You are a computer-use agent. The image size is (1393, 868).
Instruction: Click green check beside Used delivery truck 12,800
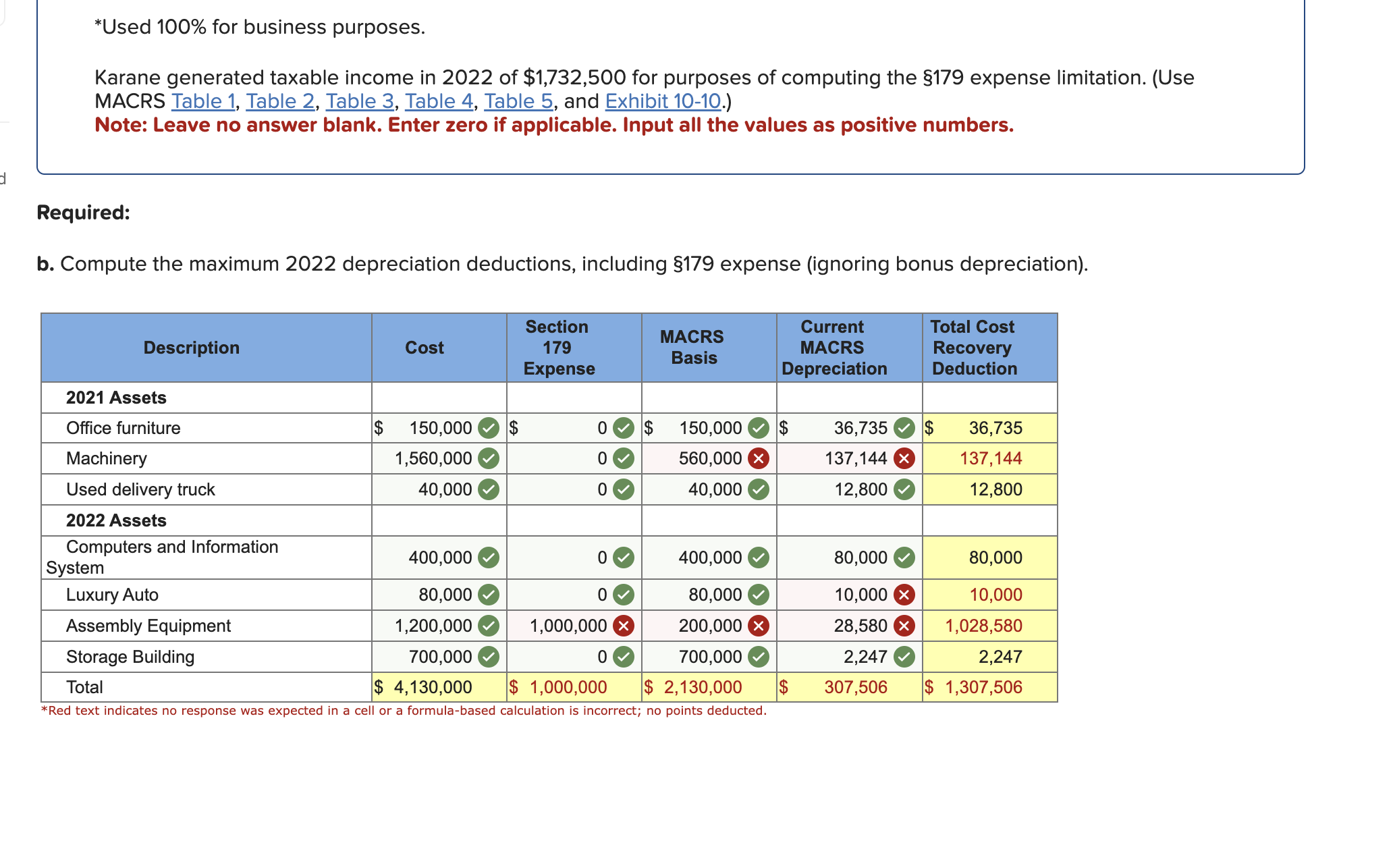click(904, 489)
